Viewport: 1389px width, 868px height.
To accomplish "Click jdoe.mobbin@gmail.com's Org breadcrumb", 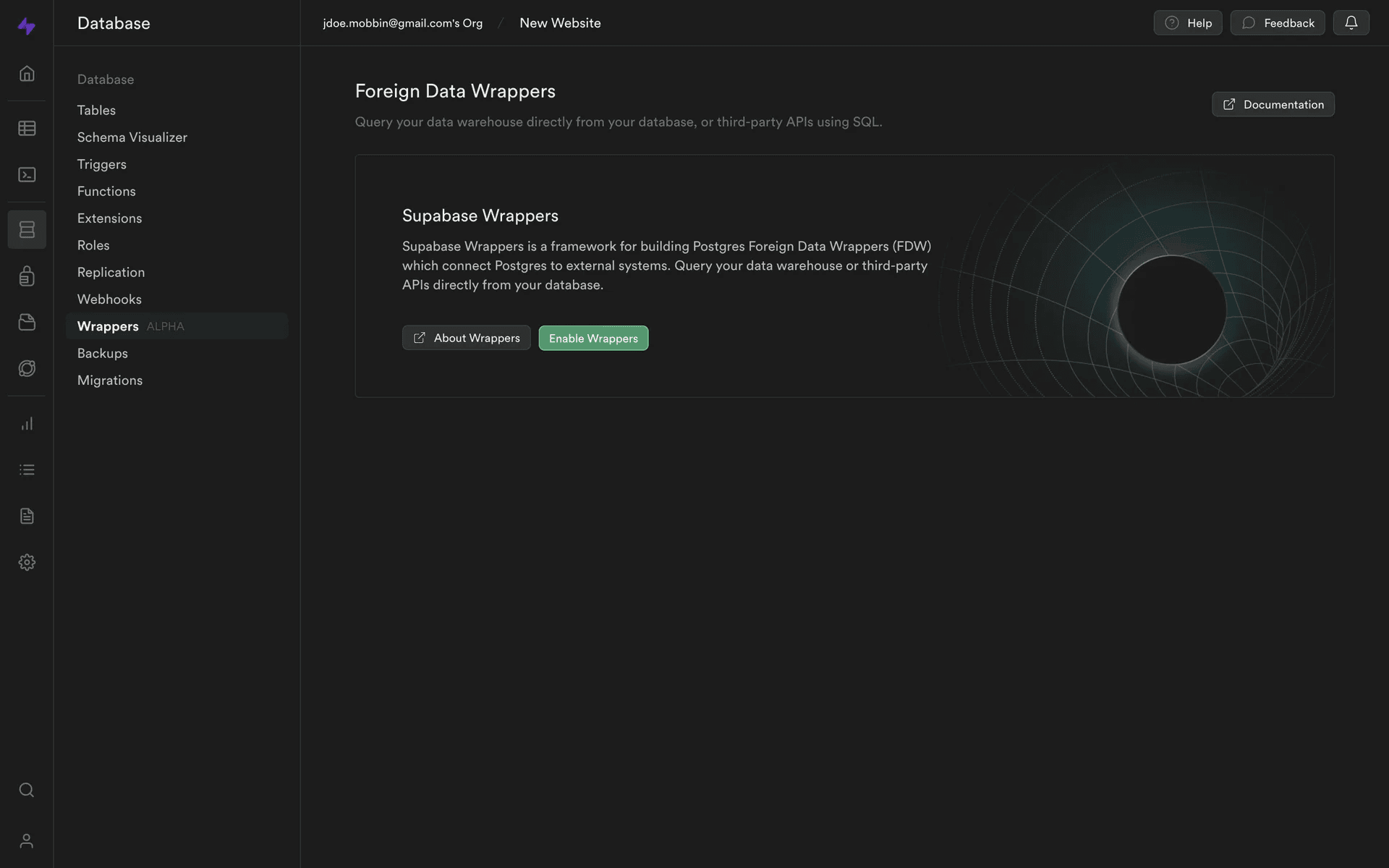I will click(x=402, y=23).
